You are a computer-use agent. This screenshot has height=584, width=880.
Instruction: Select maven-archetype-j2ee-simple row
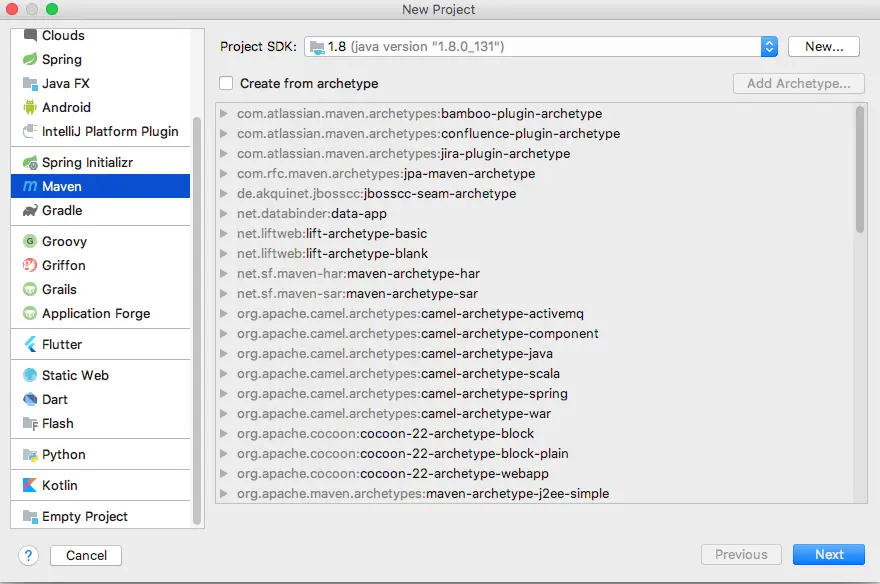(x=536, y=494)
